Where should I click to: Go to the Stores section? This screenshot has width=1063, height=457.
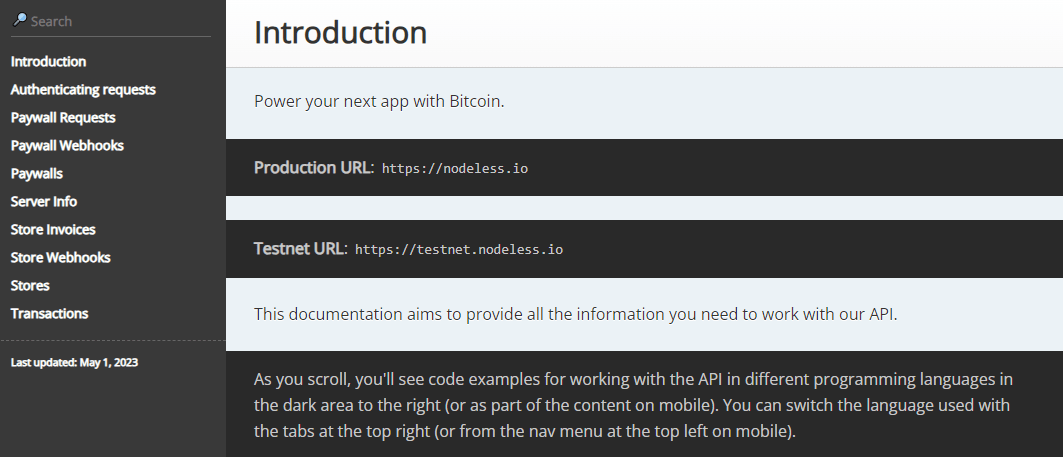tap(30, 285)
